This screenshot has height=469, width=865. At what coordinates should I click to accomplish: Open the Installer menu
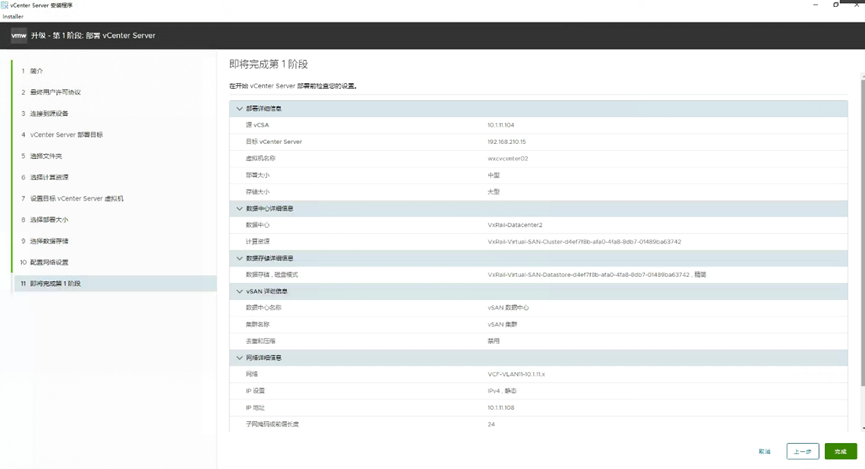coord(13,17)
